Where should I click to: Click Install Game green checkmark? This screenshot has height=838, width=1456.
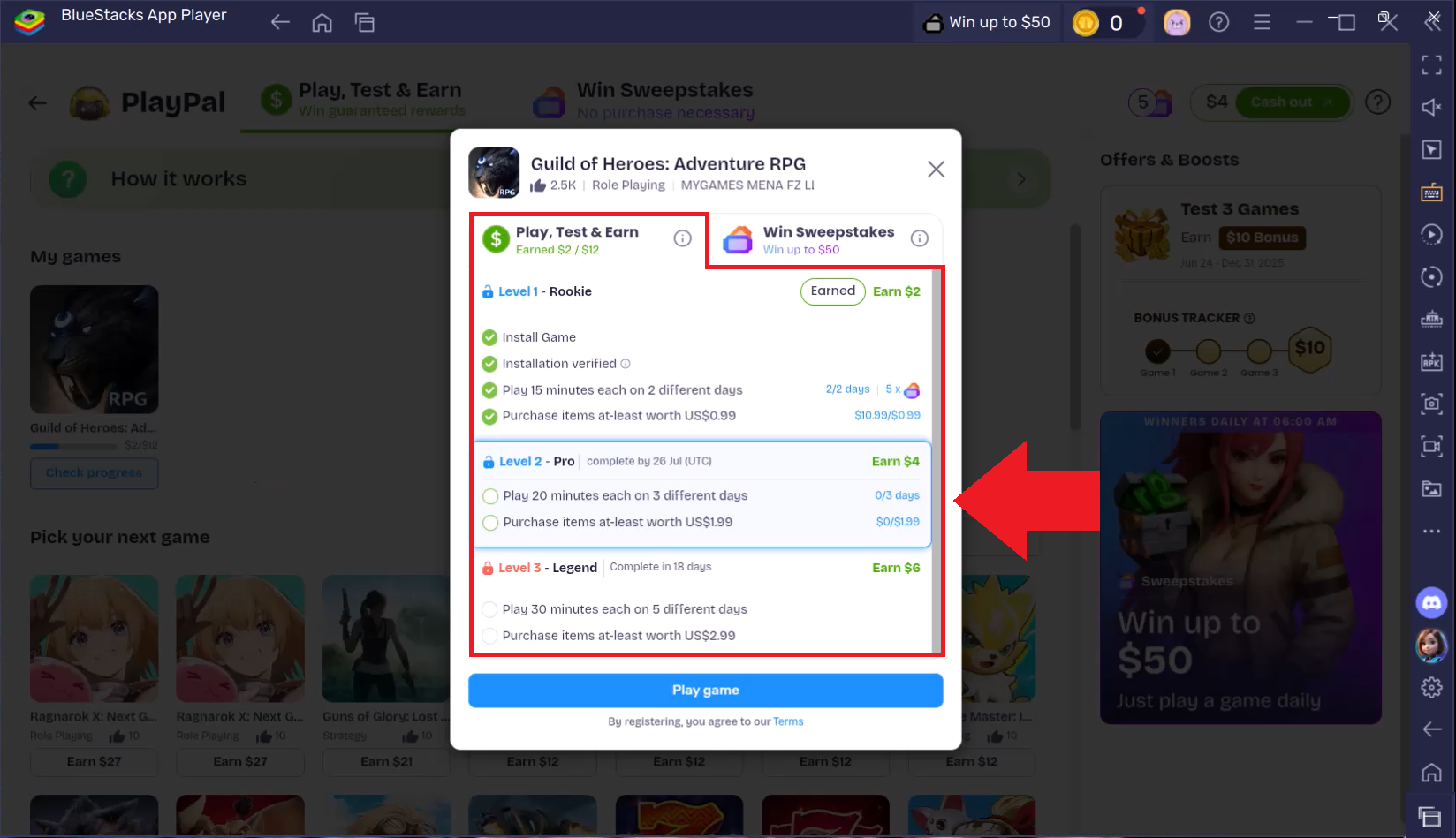pyautogui.click(x=489, y=337)
